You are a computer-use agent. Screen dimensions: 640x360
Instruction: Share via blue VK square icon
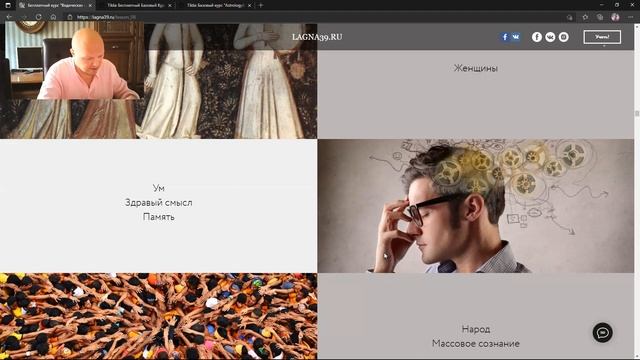tap(516, 37)
